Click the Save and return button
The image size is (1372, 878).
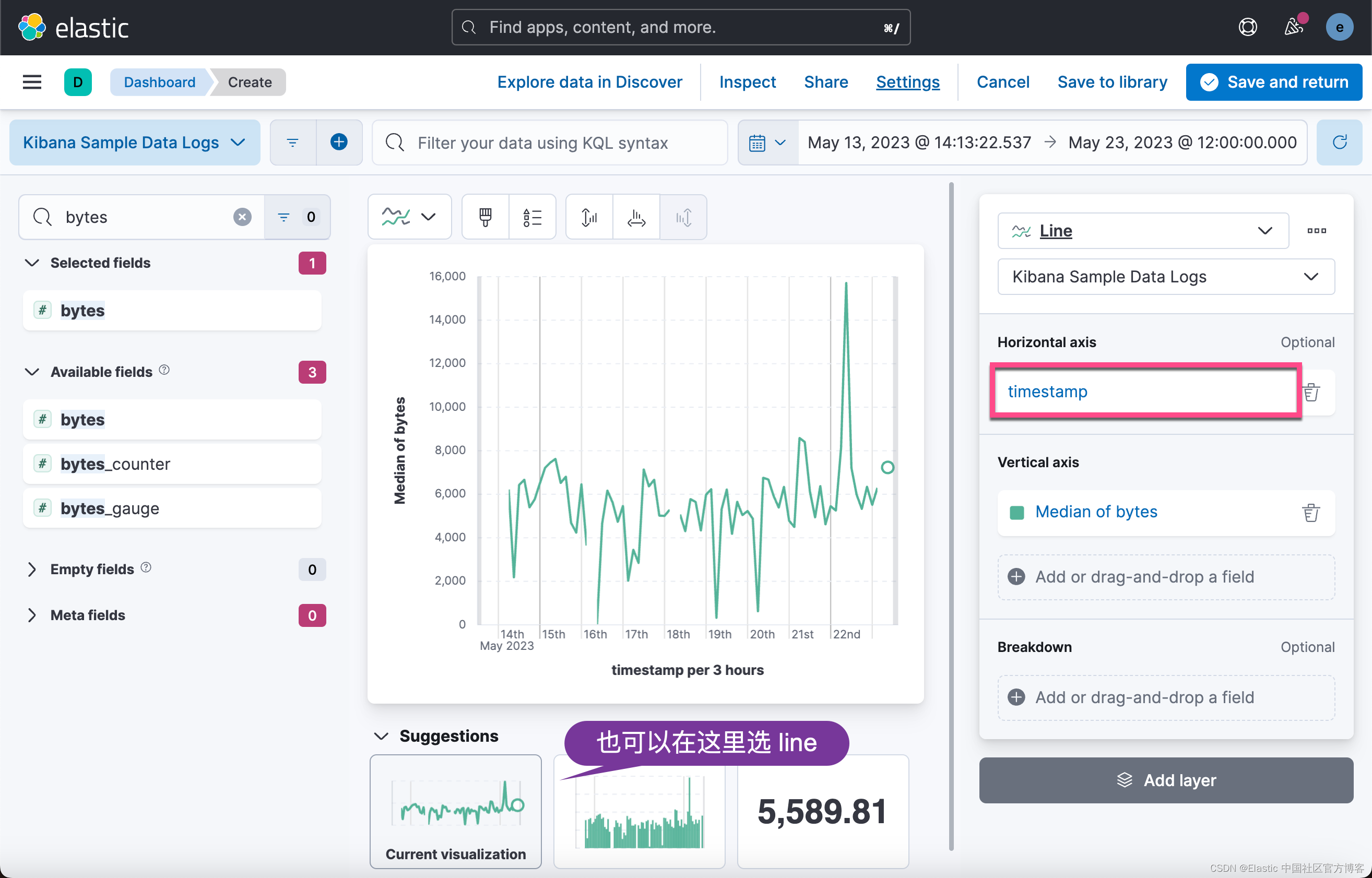tap(1274, 82)
